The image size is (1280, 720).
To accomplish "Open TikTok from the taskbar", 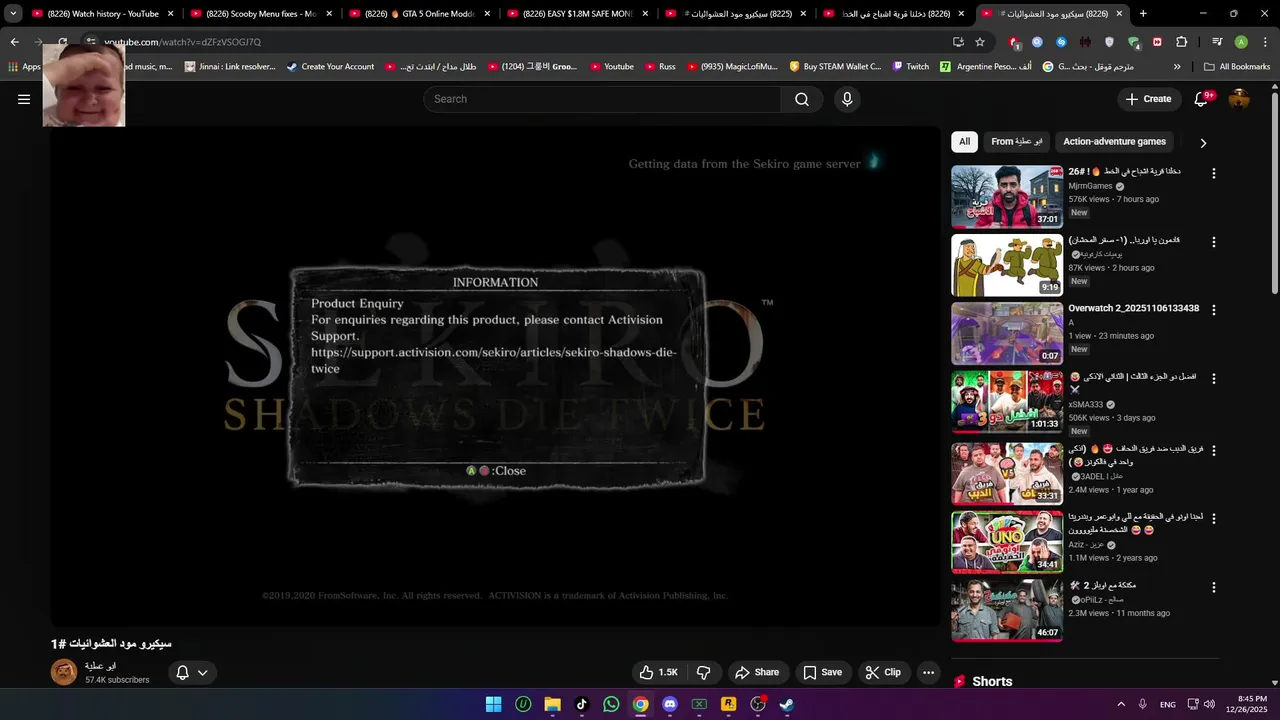I will pyautogui.click(x=581, y=704).
